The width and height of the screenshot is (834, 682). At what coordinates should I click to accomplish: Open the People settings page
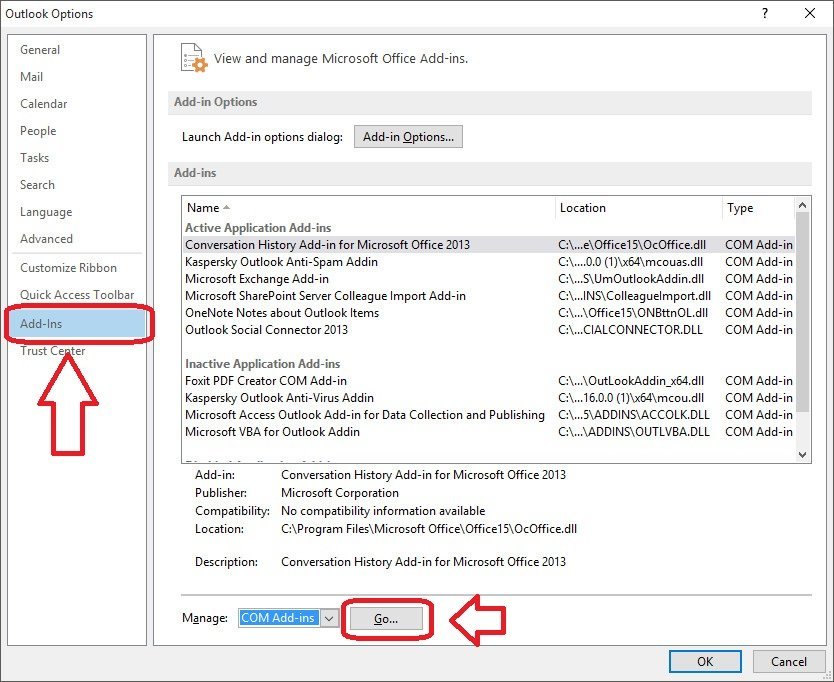point(37,130)
